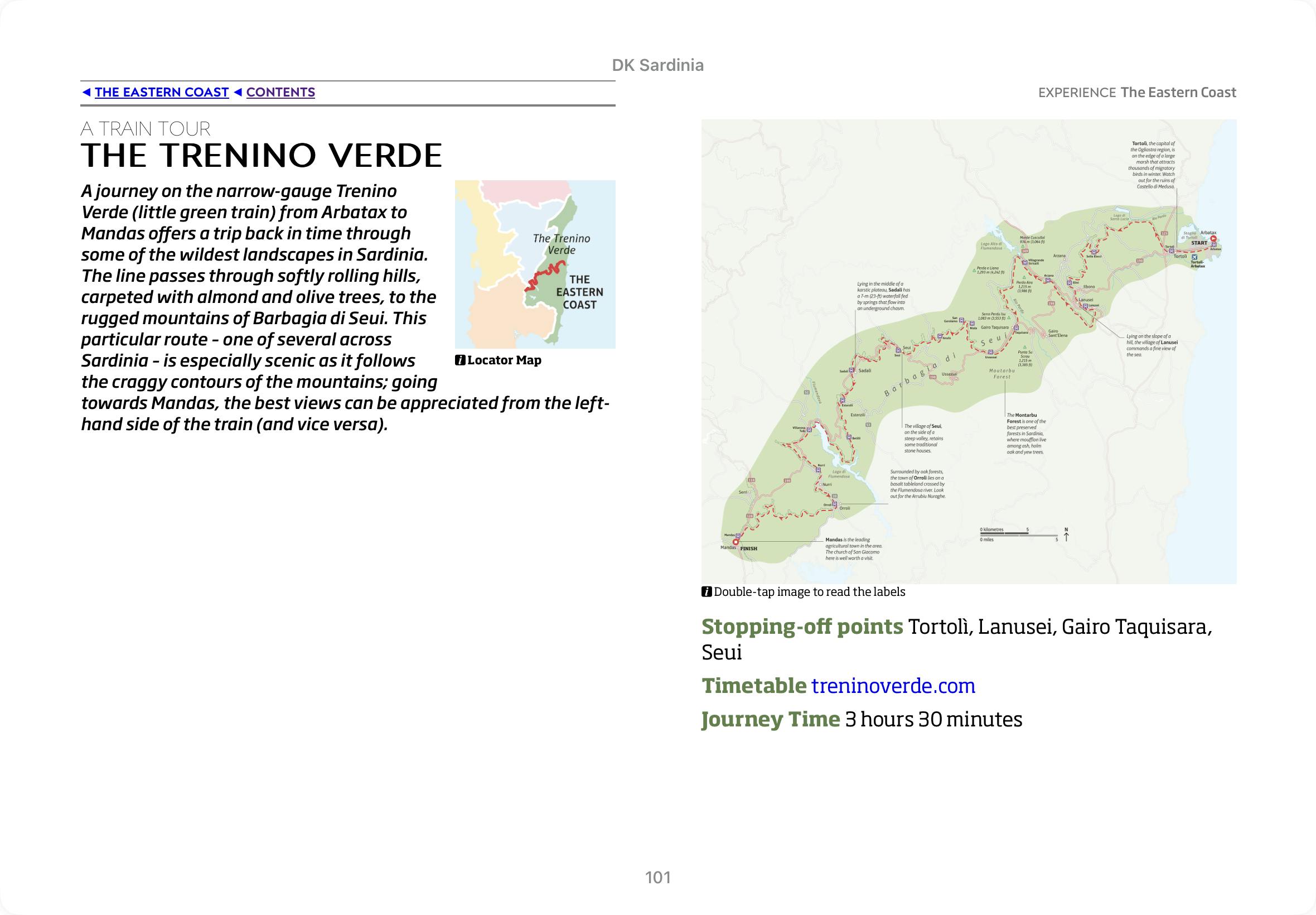Open the treninoverde.com timetable link
Image resolution: width=1316 pixels, height=915 pixels.
[x=893, y=686]
